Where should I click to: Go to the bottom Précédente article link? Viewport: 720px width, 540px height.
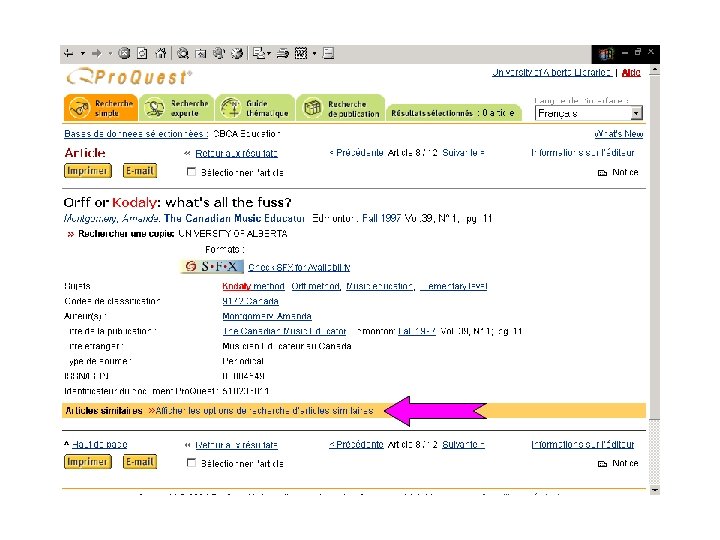pos(356,444)
